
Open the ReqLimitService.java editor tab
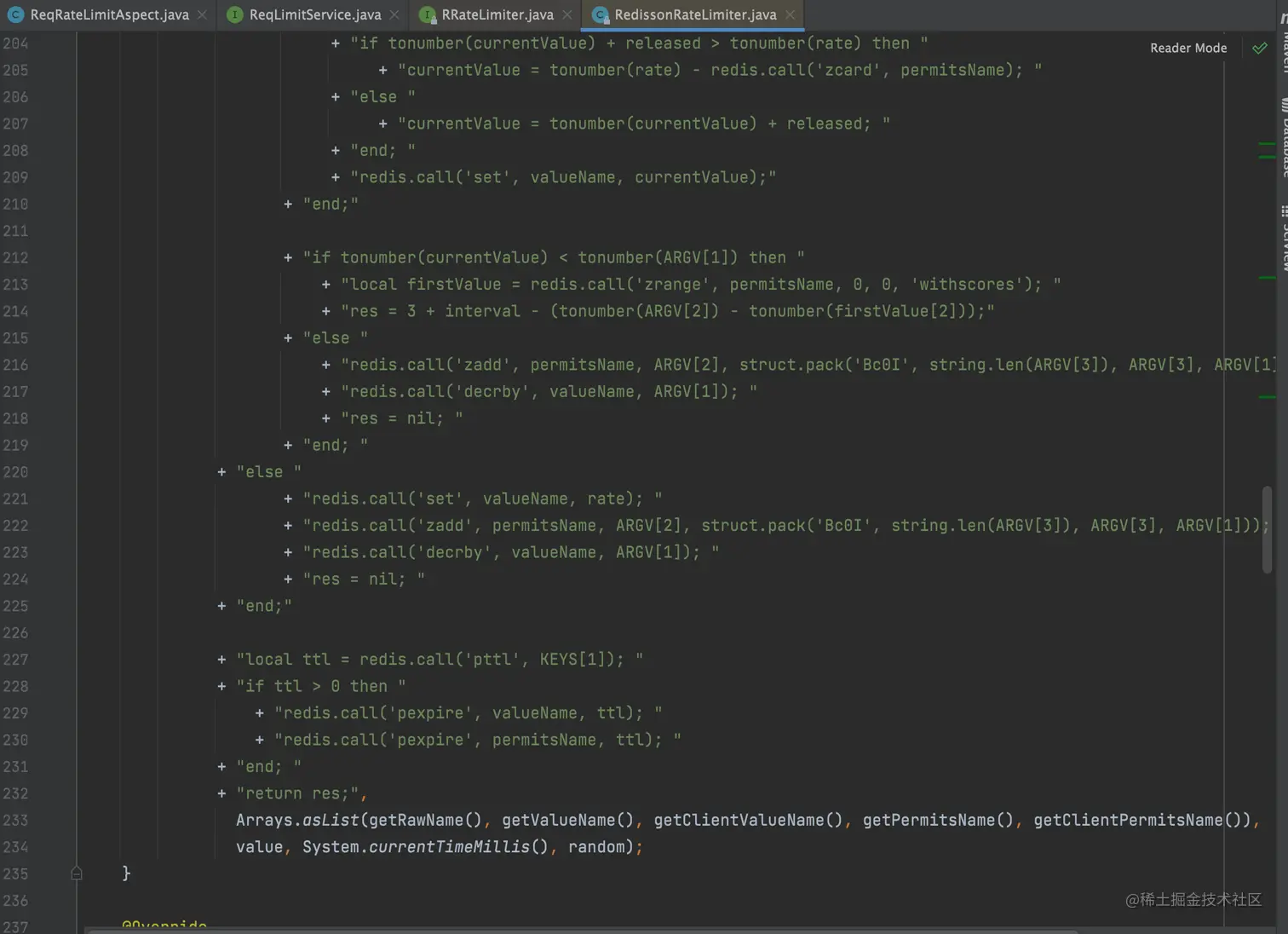coord(314,14)
